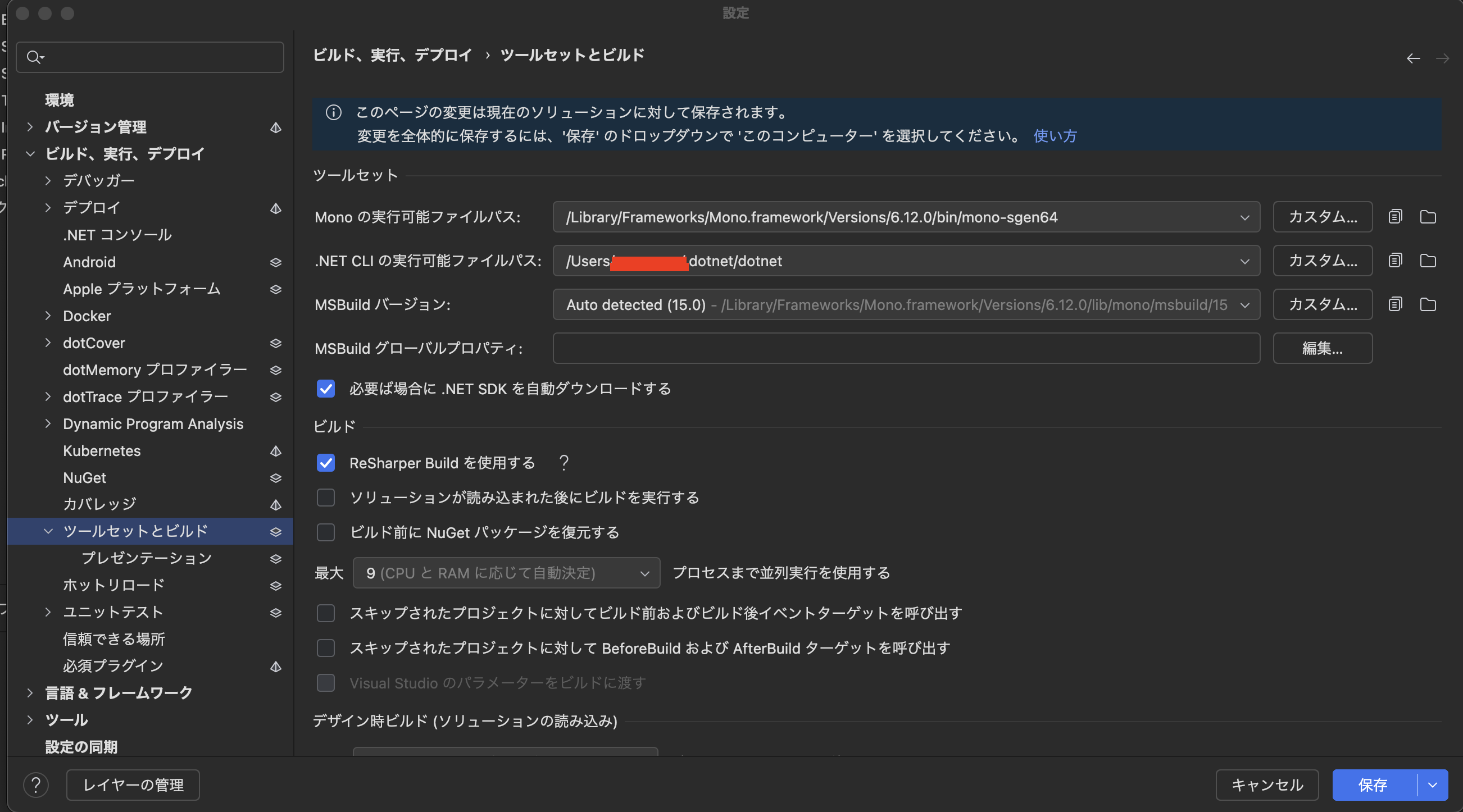This screenshot has width=1463, height=812.
Task: Uncheck 必要ば場合に .NET SDK を自動ダウンロードする
Action: (326, 389)
